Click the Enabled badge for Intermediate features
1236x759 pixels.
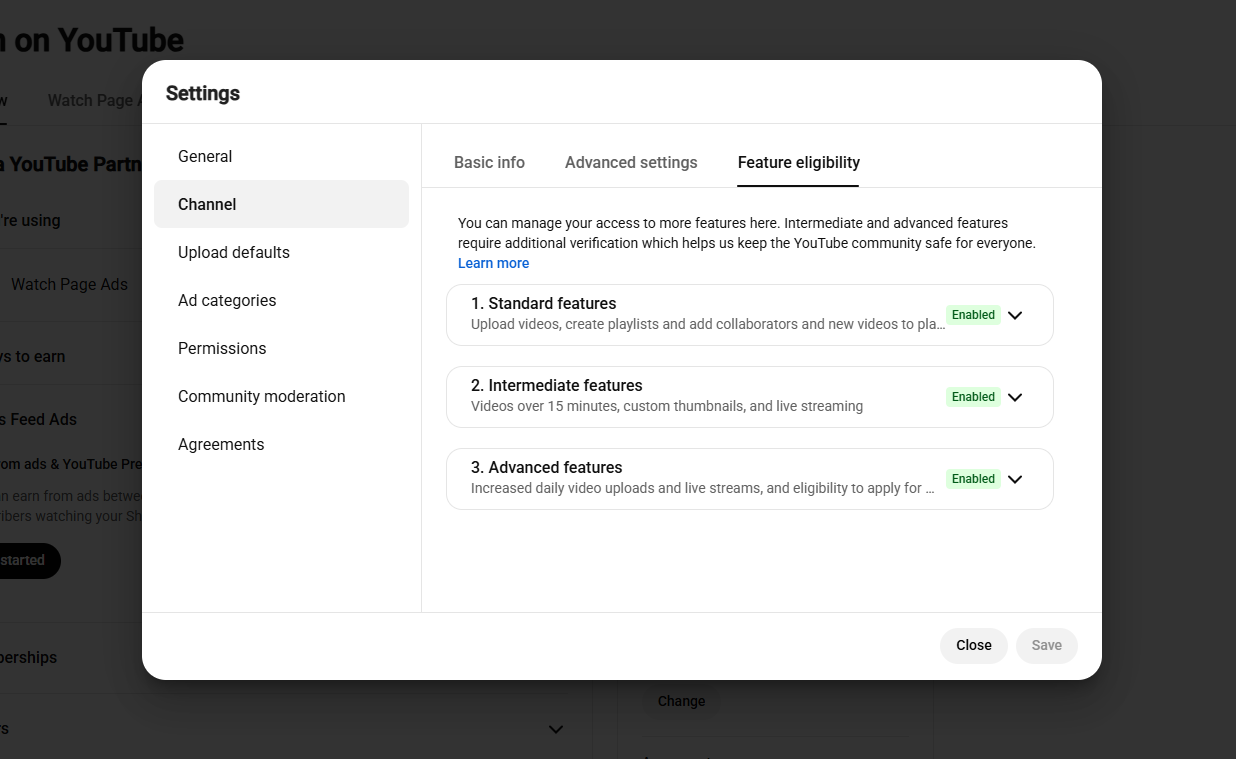[x=973, y=397]
